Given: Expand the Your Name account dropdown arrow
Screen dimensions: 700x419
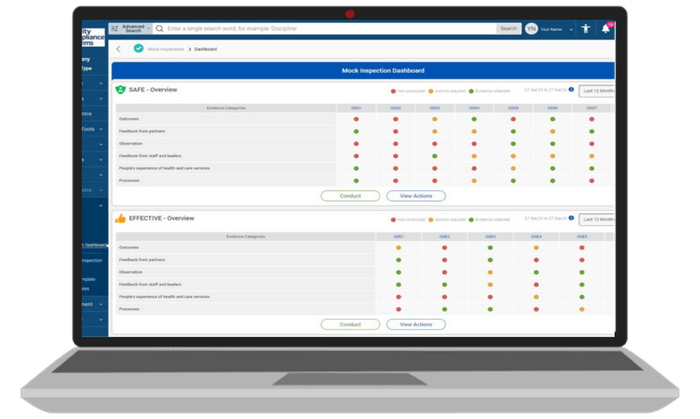Looking at the screenshot, I should click(569, 29).
